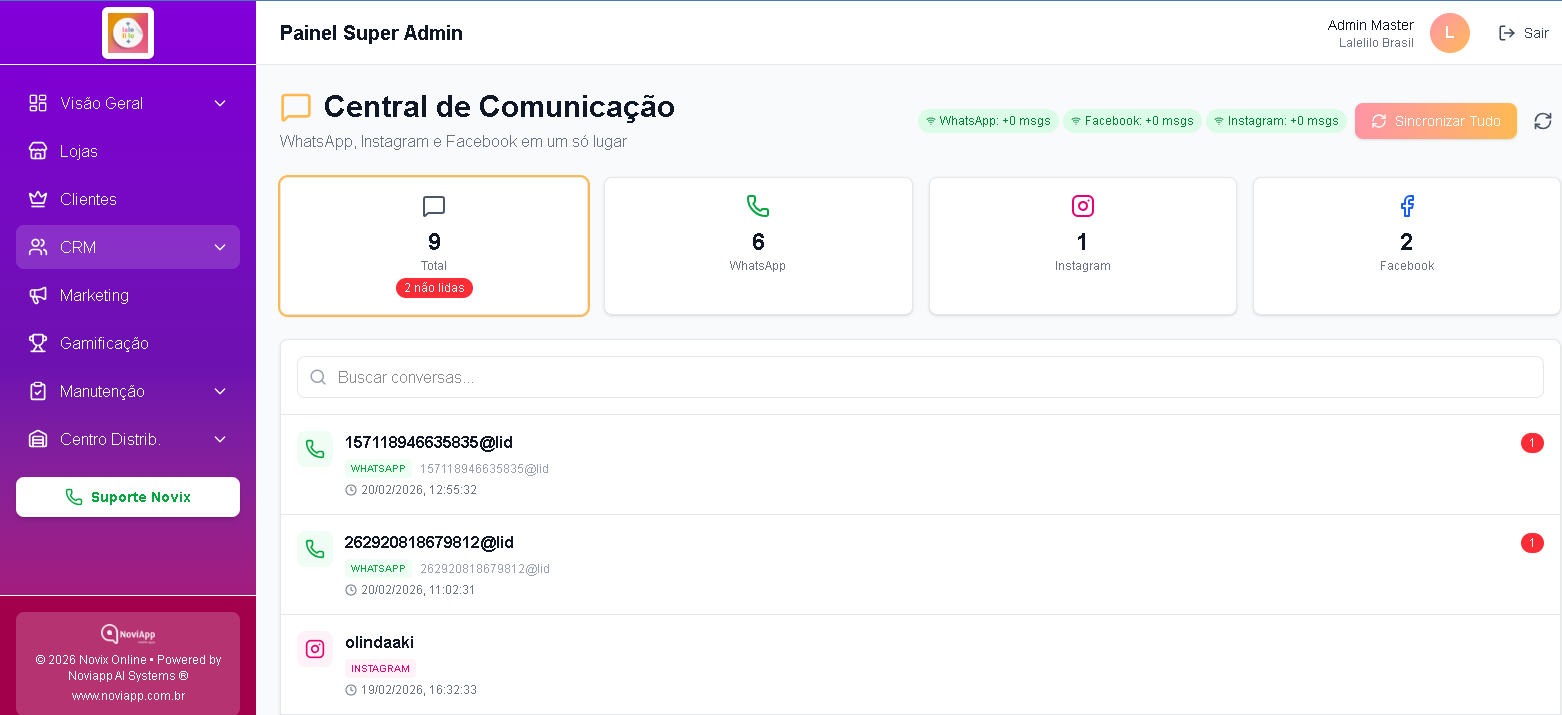Collapse the CRM sidebar menu
The height and width of the screenshot is (715, 1562).
[128, 247]
